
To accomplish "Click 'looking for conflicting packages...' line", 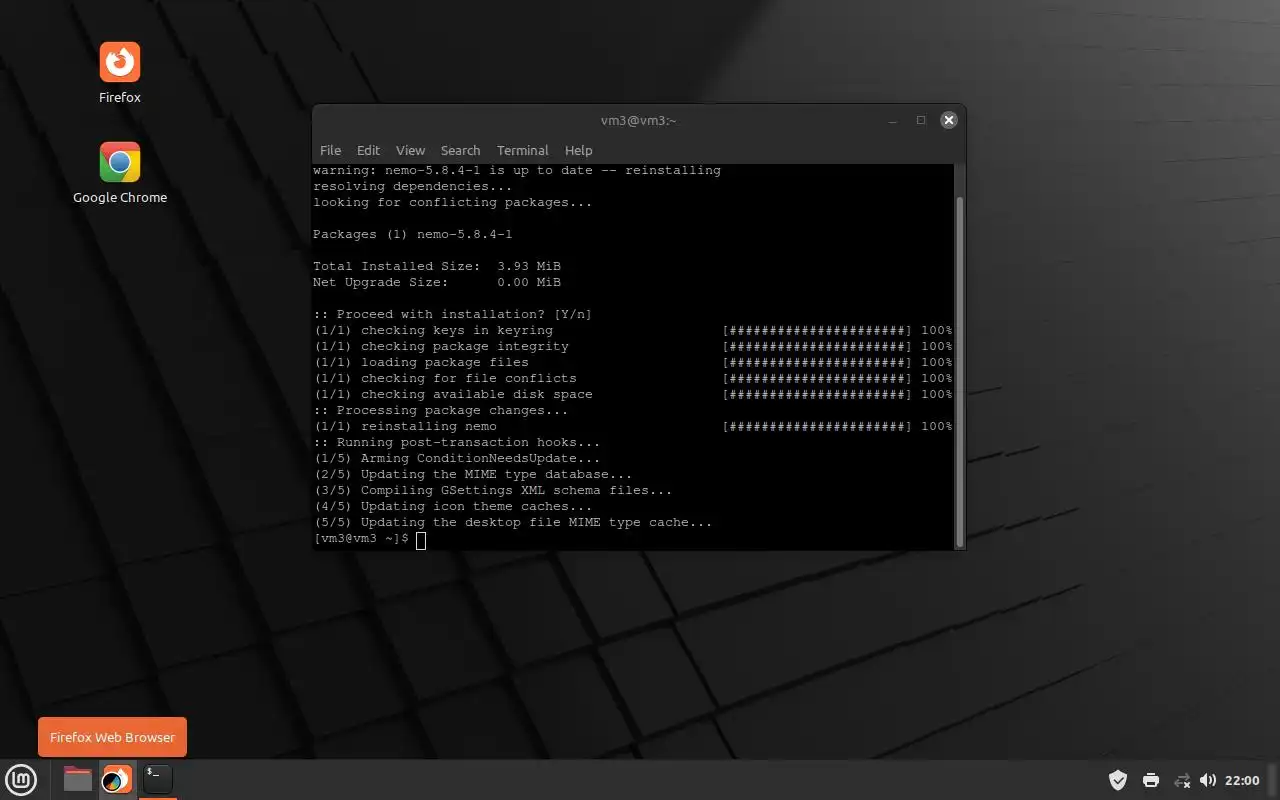I will [452, 202].
